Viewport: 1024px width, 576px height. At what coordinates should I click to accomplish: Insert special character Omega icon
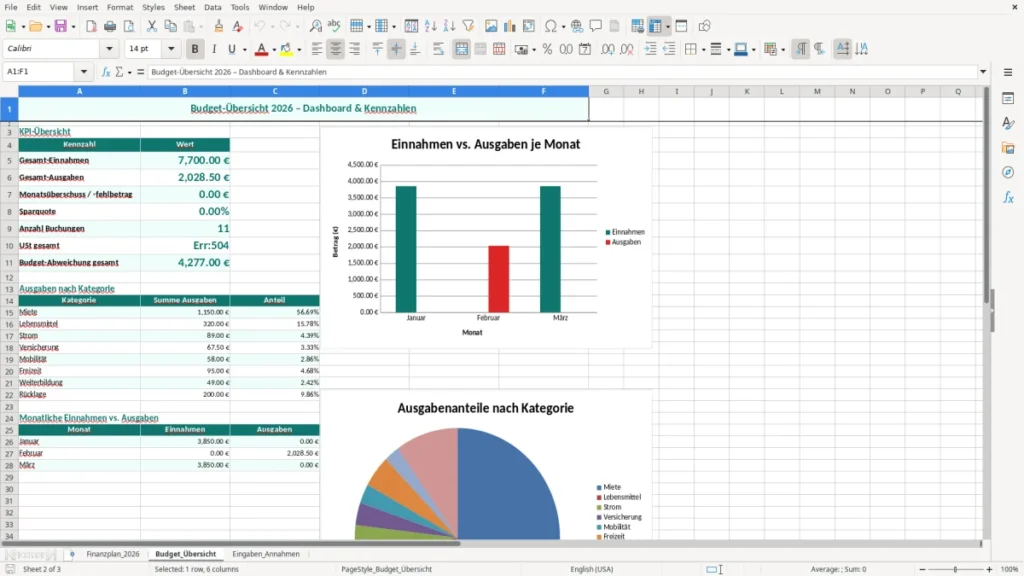[x=551, y=26]
